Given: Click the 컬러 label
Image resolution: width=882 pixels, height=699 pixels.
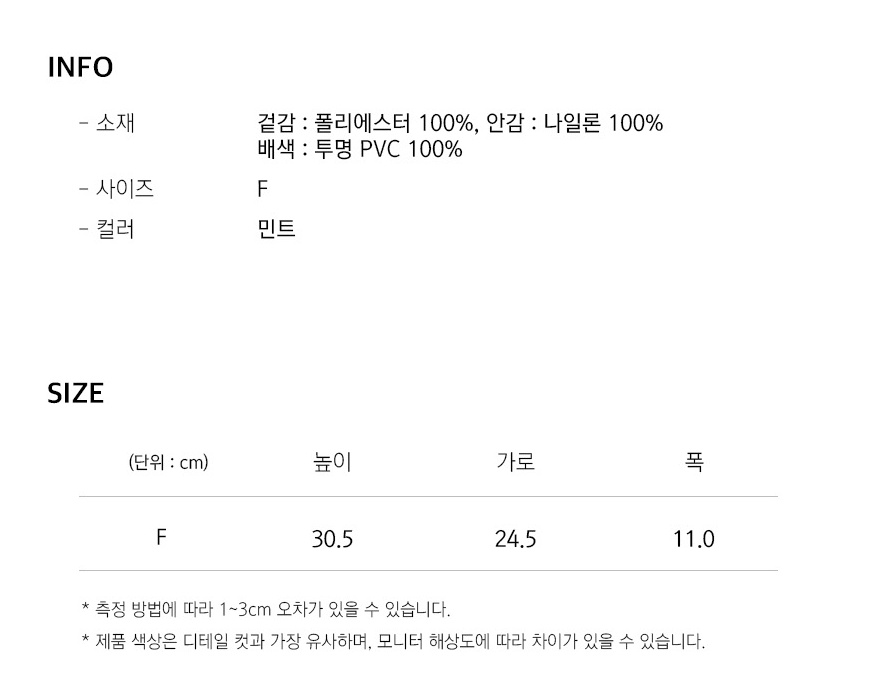Looking at the screenshot, I should coord(115,230).
